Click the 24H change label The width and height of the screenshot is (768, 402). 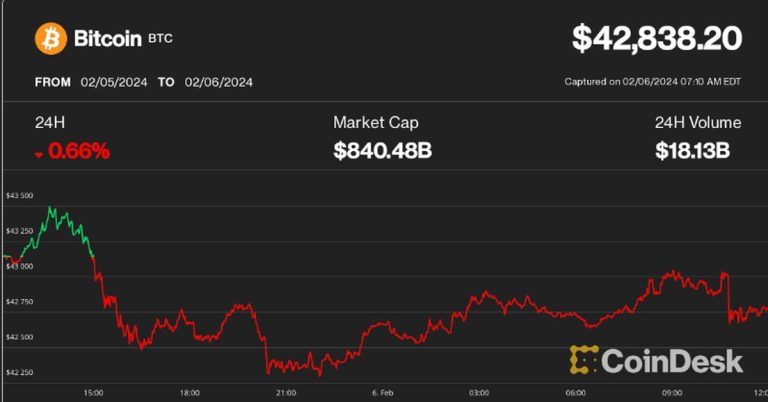click(49, 123)
